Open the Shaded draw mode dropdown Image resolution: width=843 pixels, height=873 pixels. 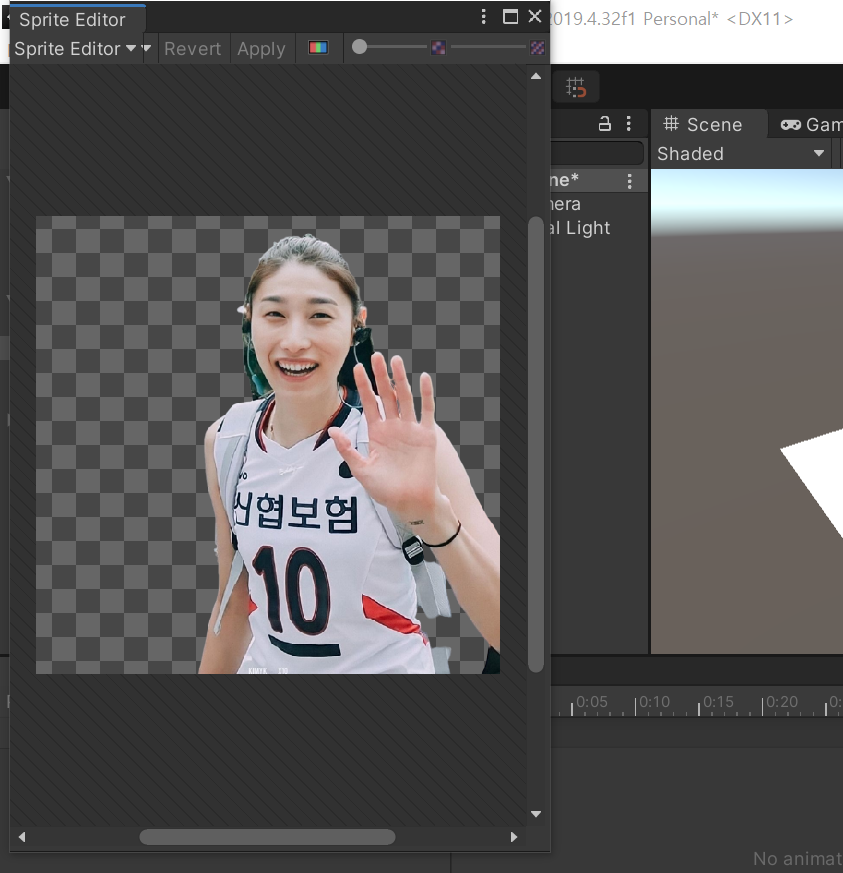tap(741, 154)
